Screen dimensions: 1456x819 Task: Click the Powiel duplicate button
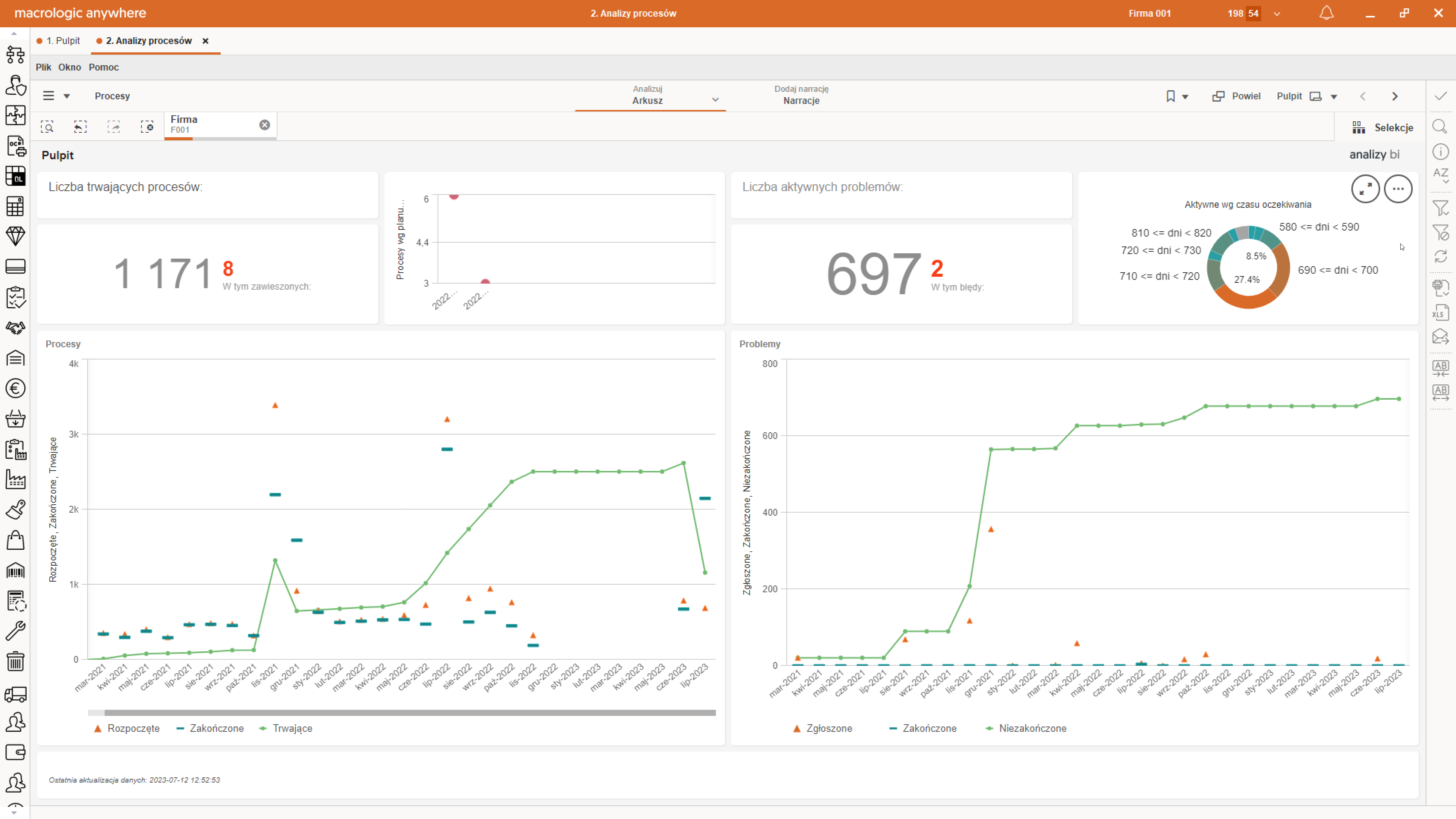pyautogui.click(x=1237, y=96)
